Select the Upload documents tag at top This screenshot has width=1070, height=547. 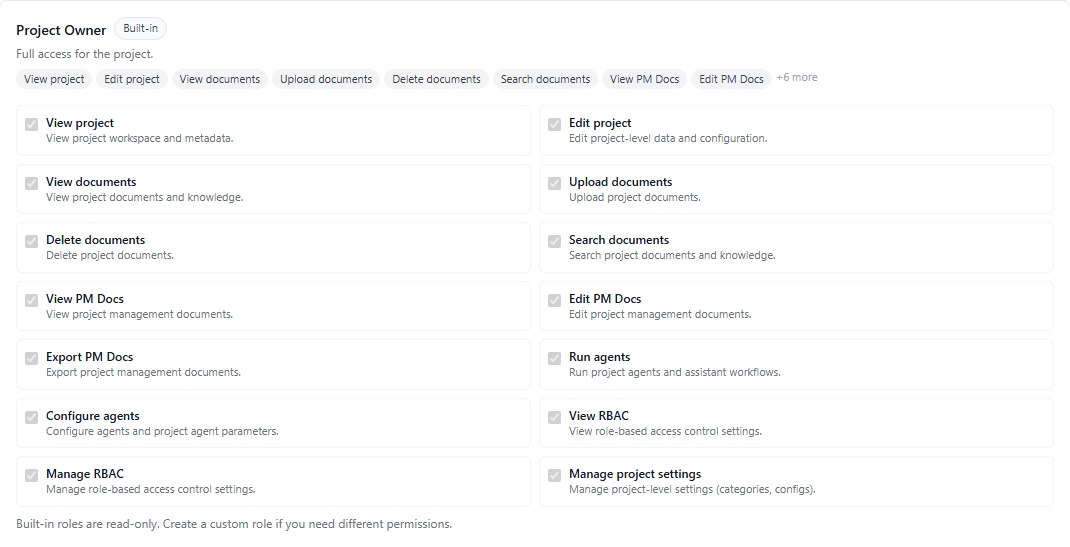pos(326,79)
